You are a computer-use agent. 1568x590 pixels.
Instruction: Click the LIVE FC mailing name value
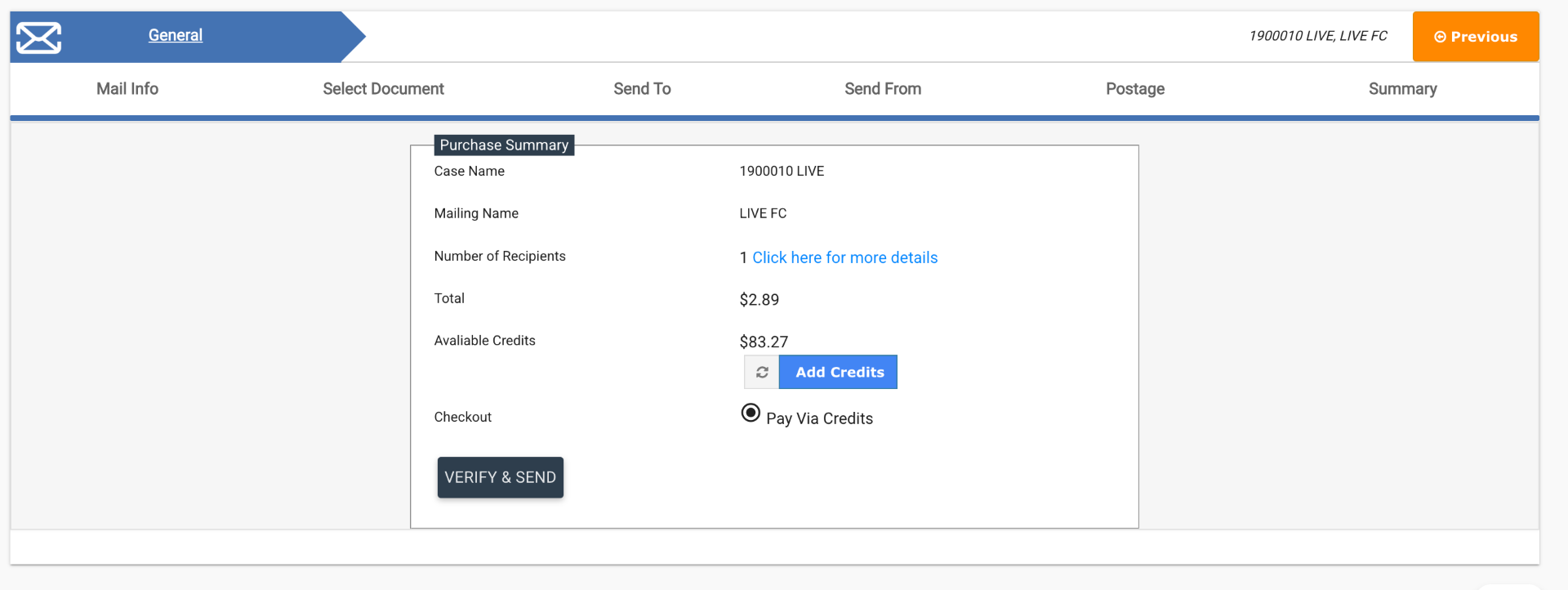tap(763, 214)
